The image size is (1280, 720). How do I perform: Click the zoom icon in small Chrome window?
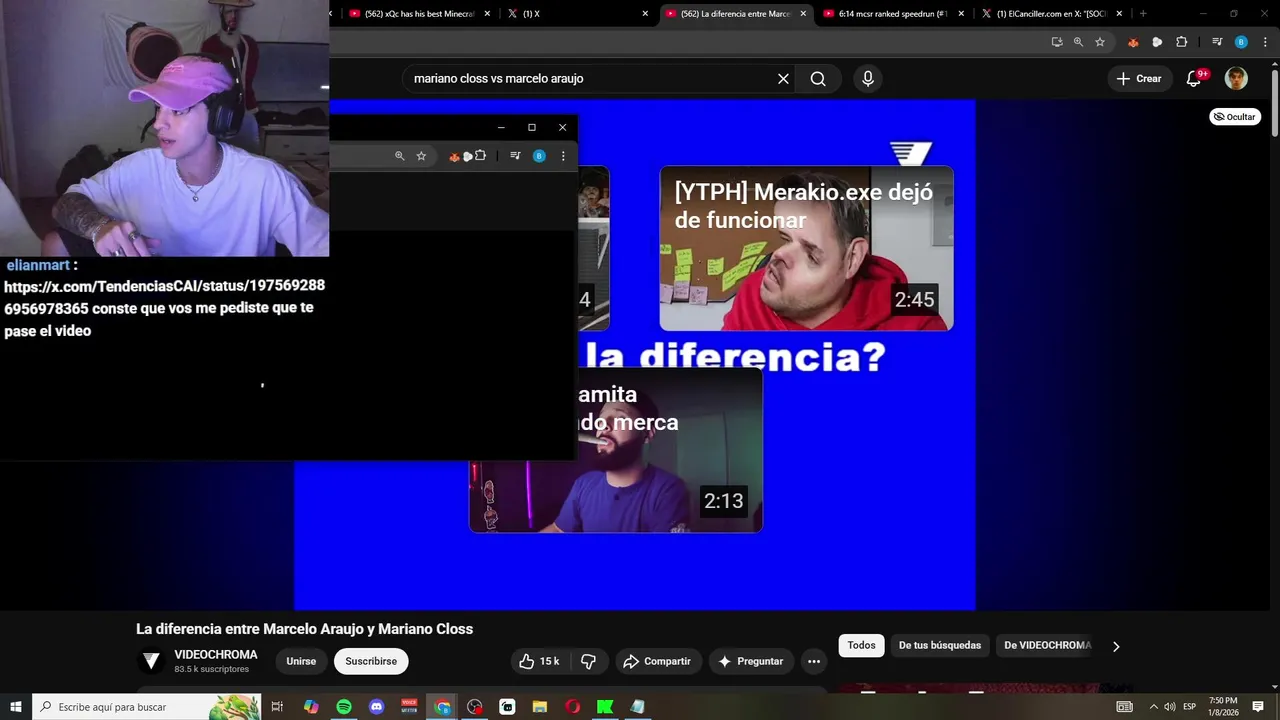[399, 156]
